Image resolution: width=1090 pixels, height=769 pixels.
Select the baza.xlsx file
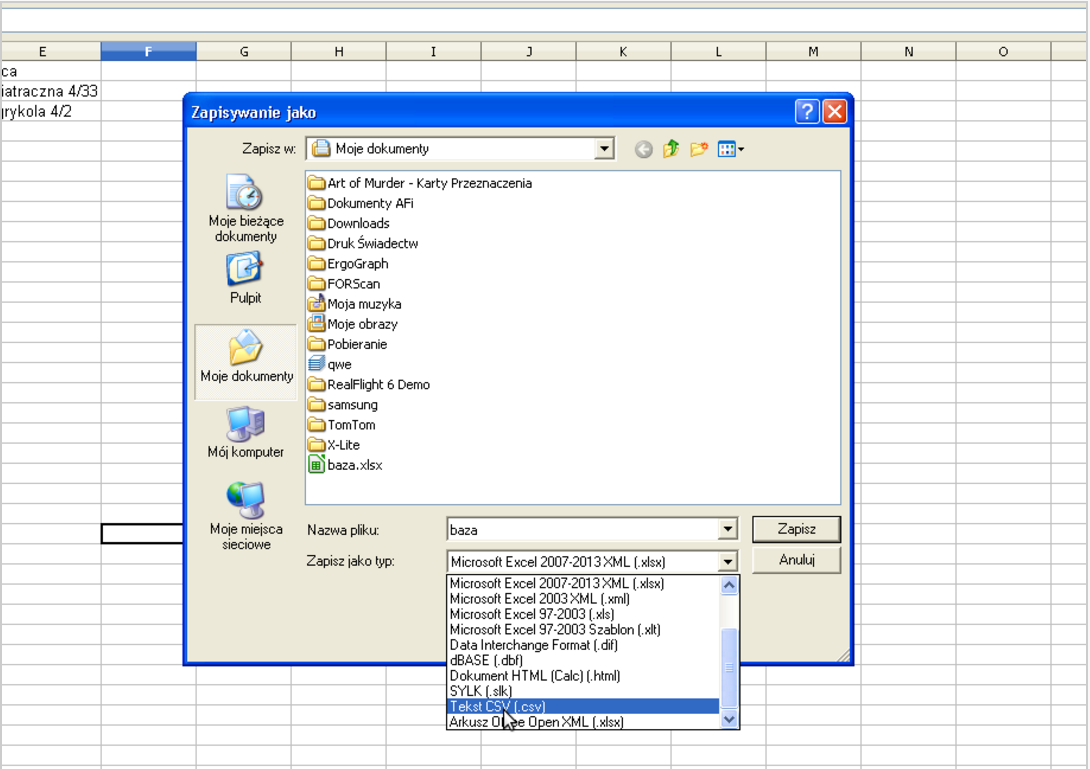pyautogui.click(x=345, y=465)
